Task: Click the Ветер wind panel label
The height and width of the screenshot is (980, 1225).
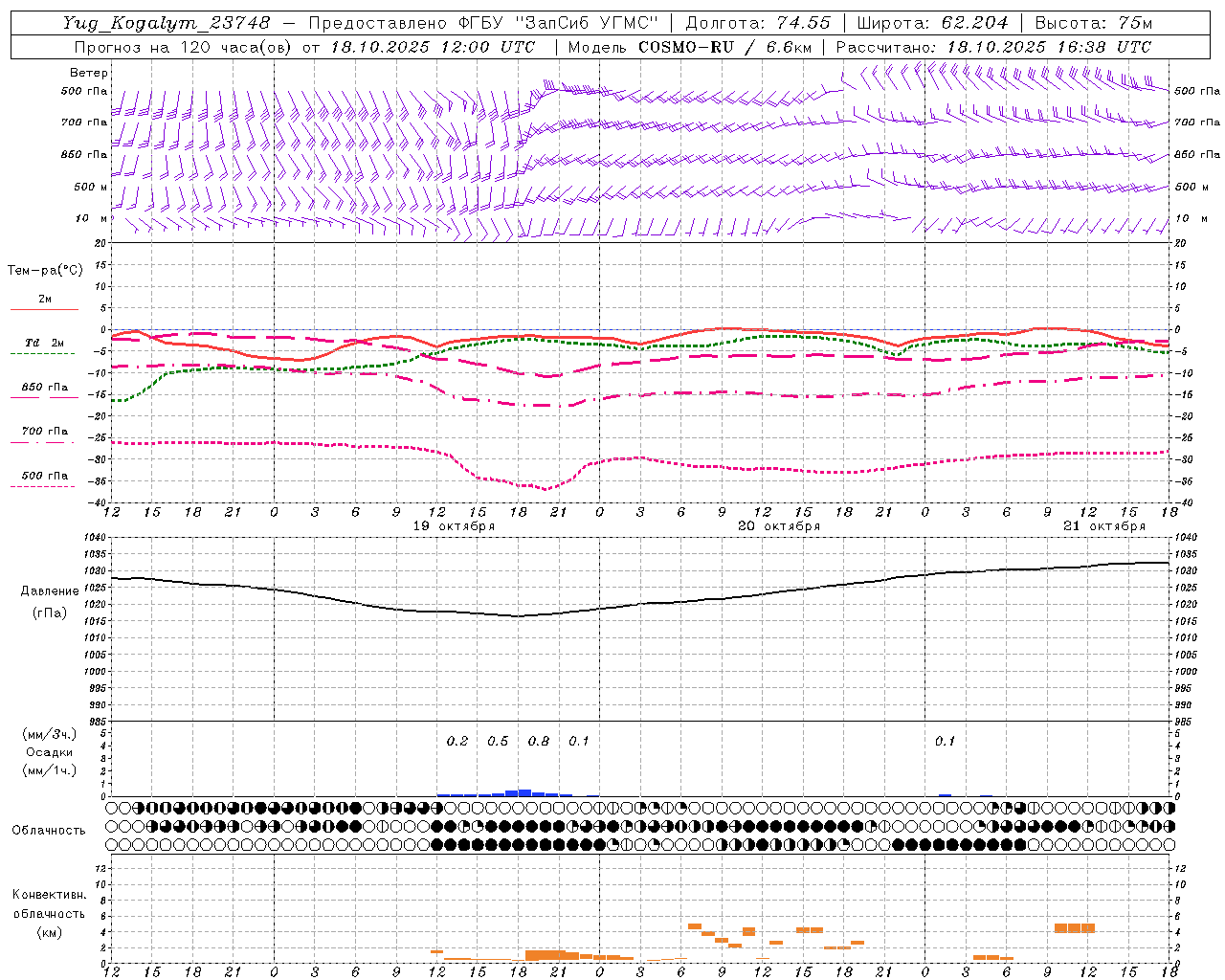Action: click(x=89, y=73)
